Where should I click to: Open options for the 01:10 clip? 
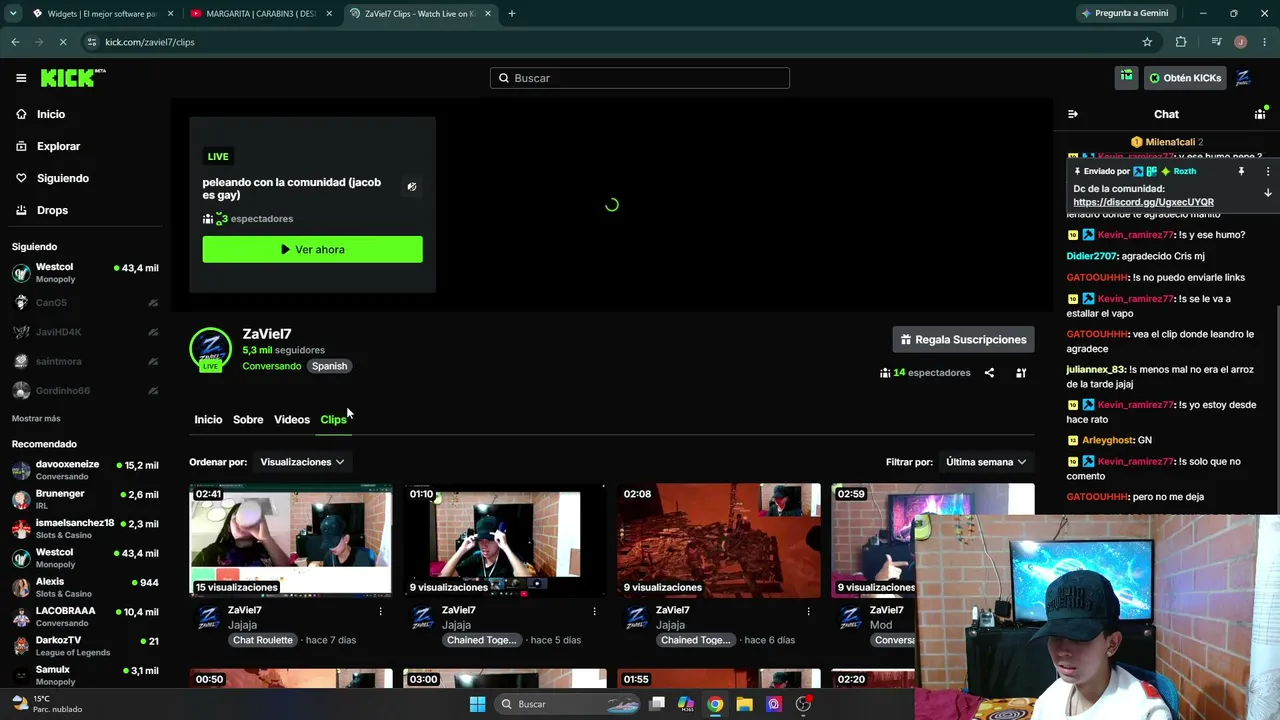click(x=594, y=611)
